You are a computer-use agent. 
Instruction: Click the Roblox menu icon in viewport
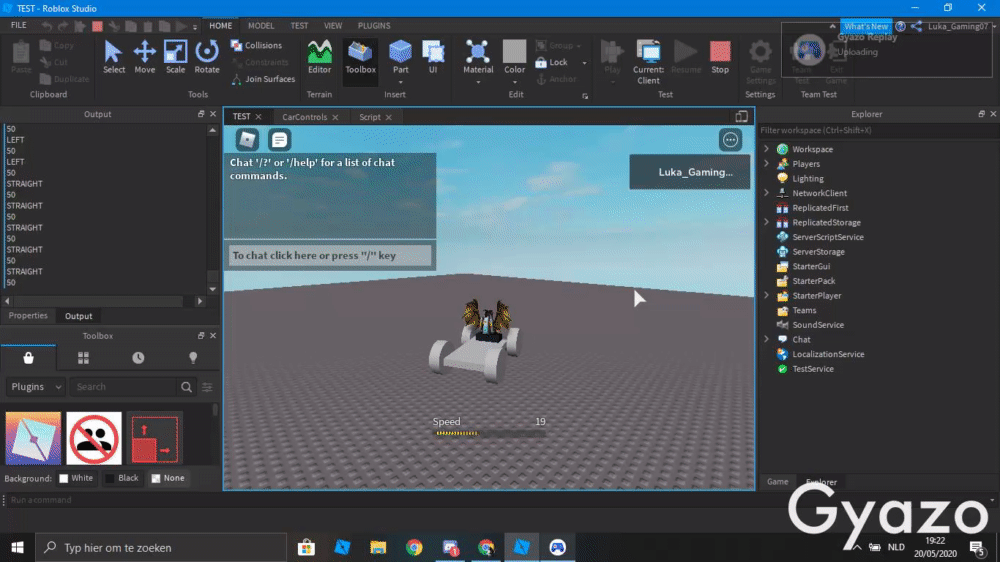[247, 140]
